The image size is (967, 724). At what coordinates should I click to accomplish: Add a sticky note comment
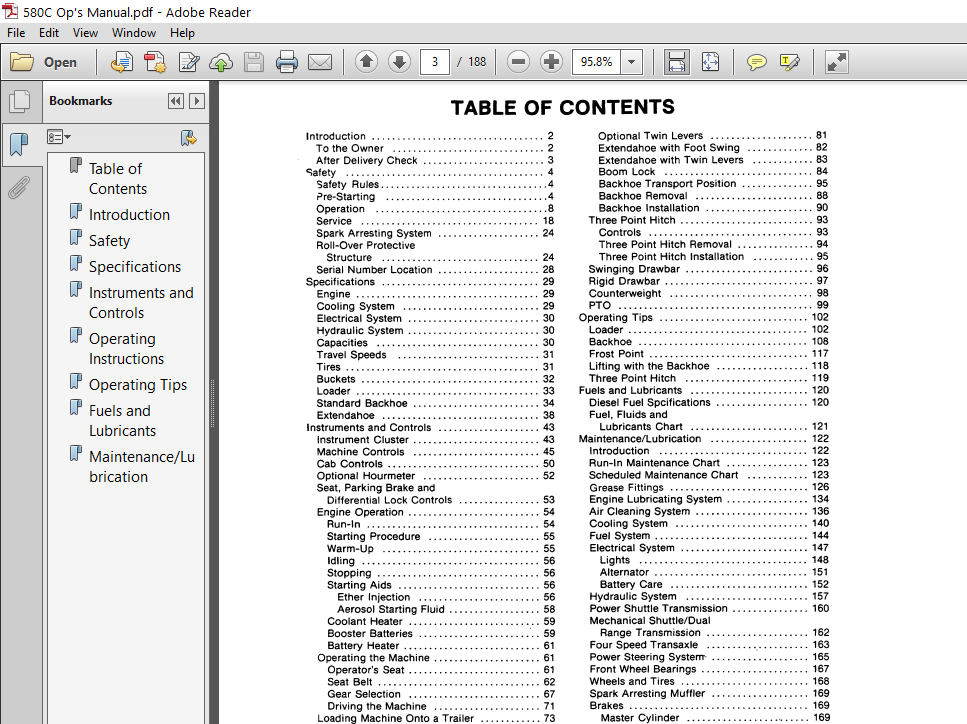pyautogui.click(x=756, y=62)
